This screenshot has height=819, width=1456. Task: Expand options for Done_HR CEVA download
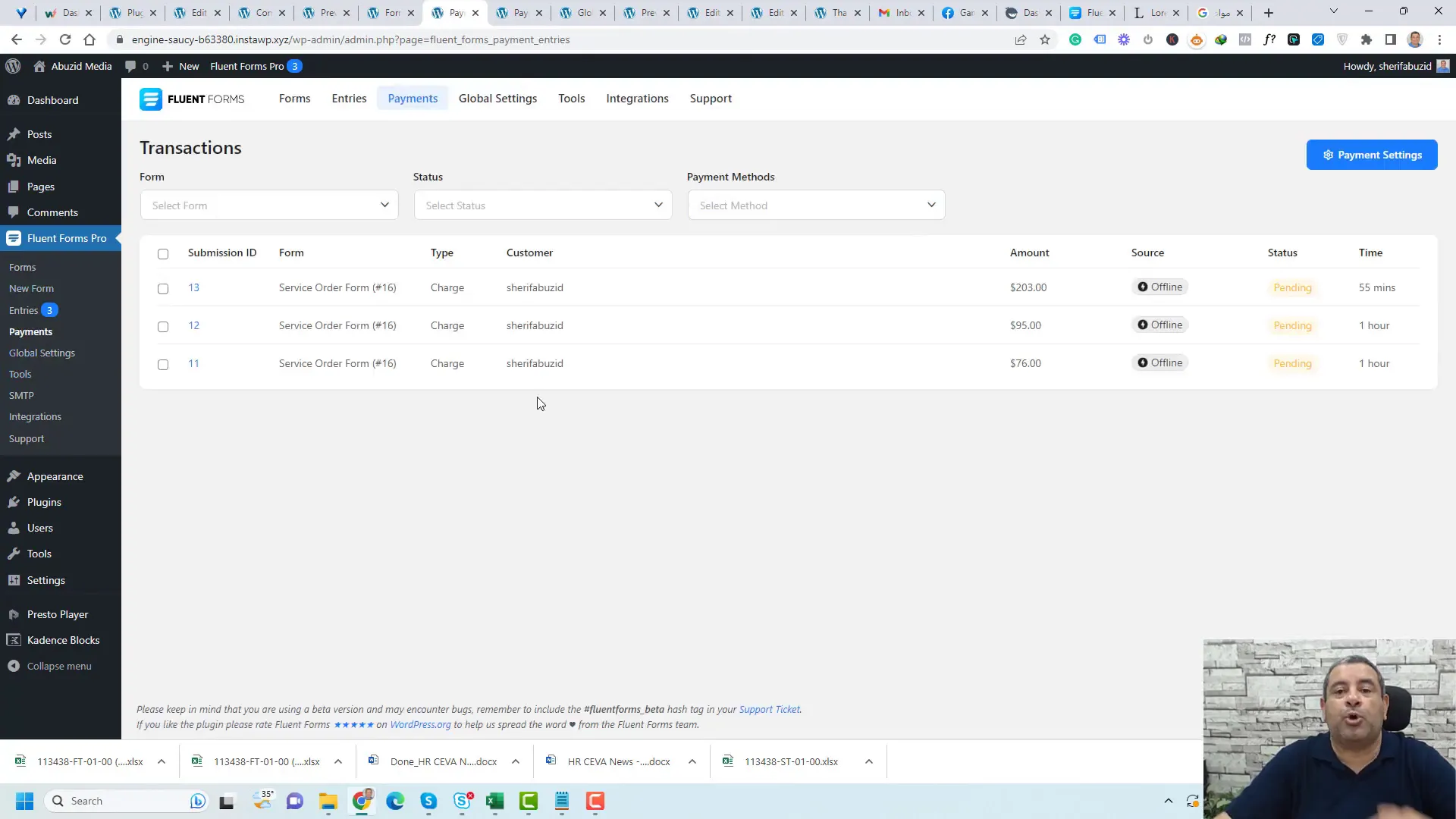pyautogui.click(x=516, y=761)
